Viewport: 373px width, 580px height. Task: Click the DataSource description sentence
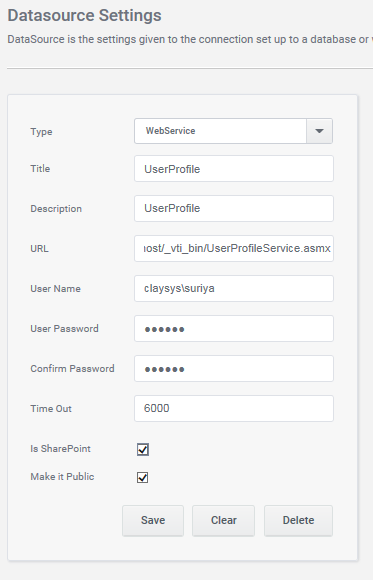(190, 39)
